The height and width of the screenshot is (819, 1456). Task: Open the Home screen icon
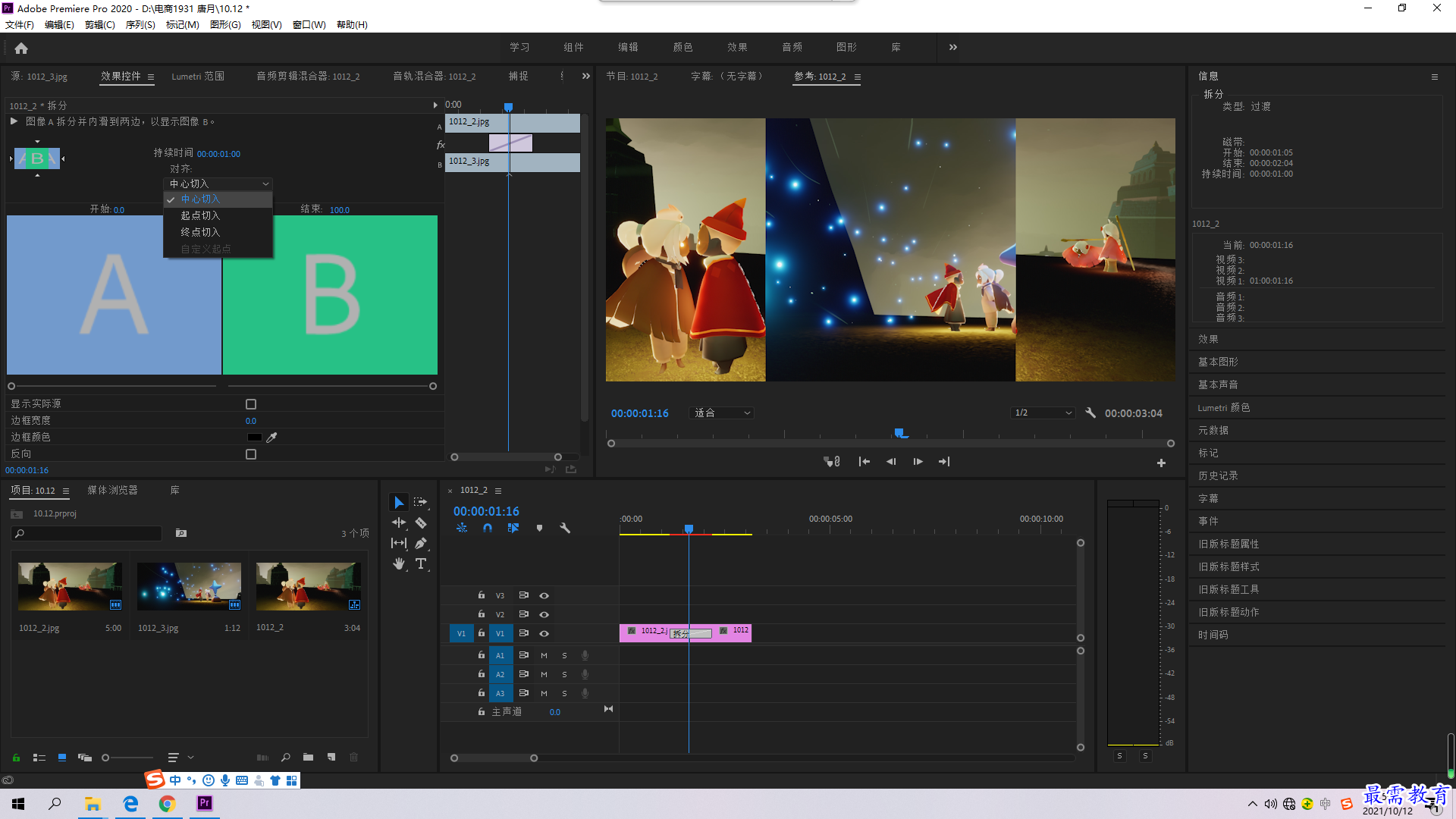click(21, 49)
